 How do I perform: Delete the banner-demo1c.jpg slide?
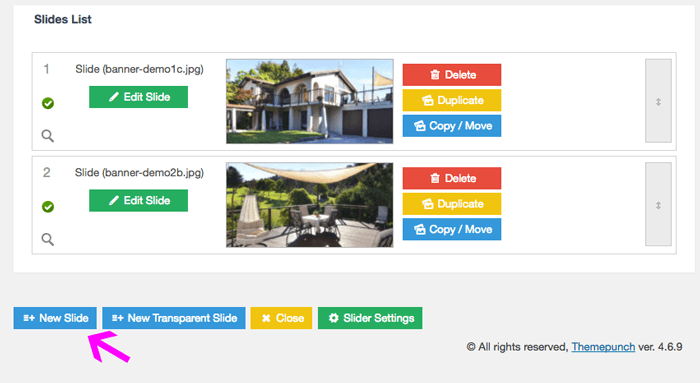[452, 75]
